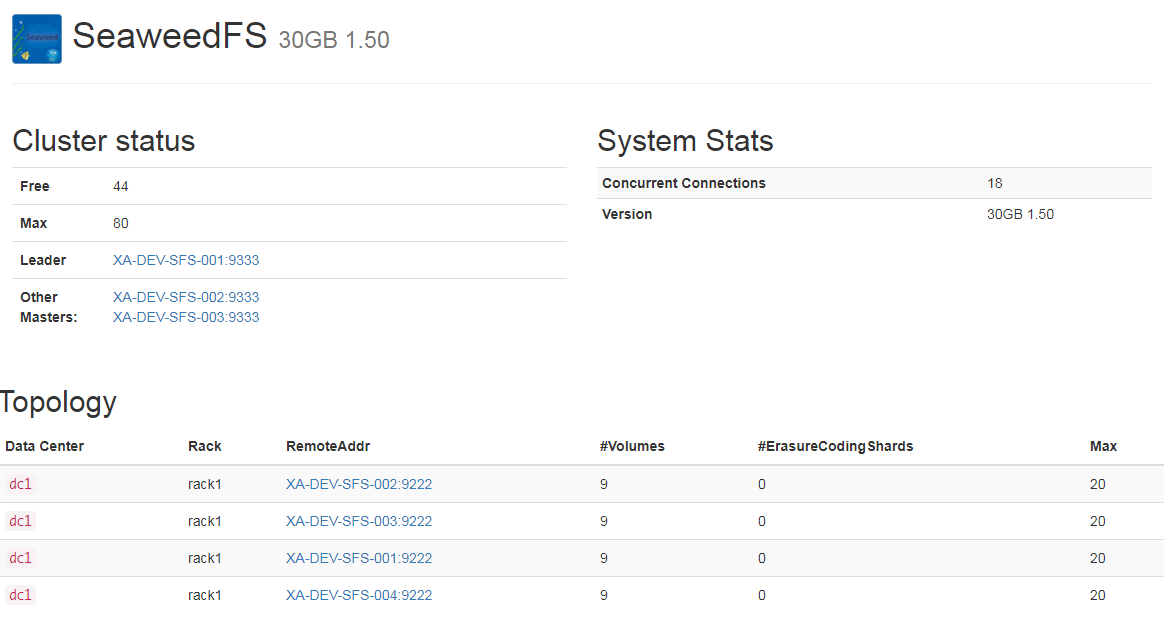The height and width of the screenshot is (626, 1164).
Task: Click the #ErasureCodingShards column header
Action: click(835, 446)
